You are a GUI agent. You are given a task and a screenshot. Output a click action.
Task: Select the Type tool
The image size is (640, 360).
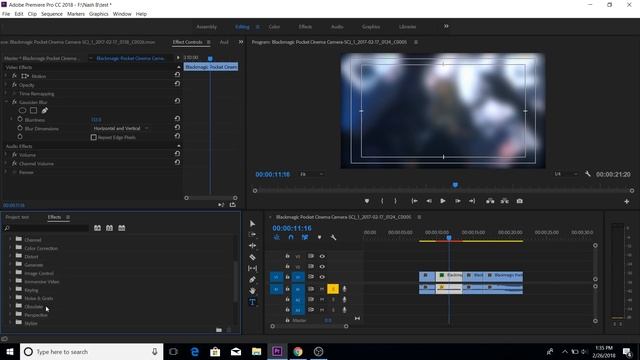point(252,302)
